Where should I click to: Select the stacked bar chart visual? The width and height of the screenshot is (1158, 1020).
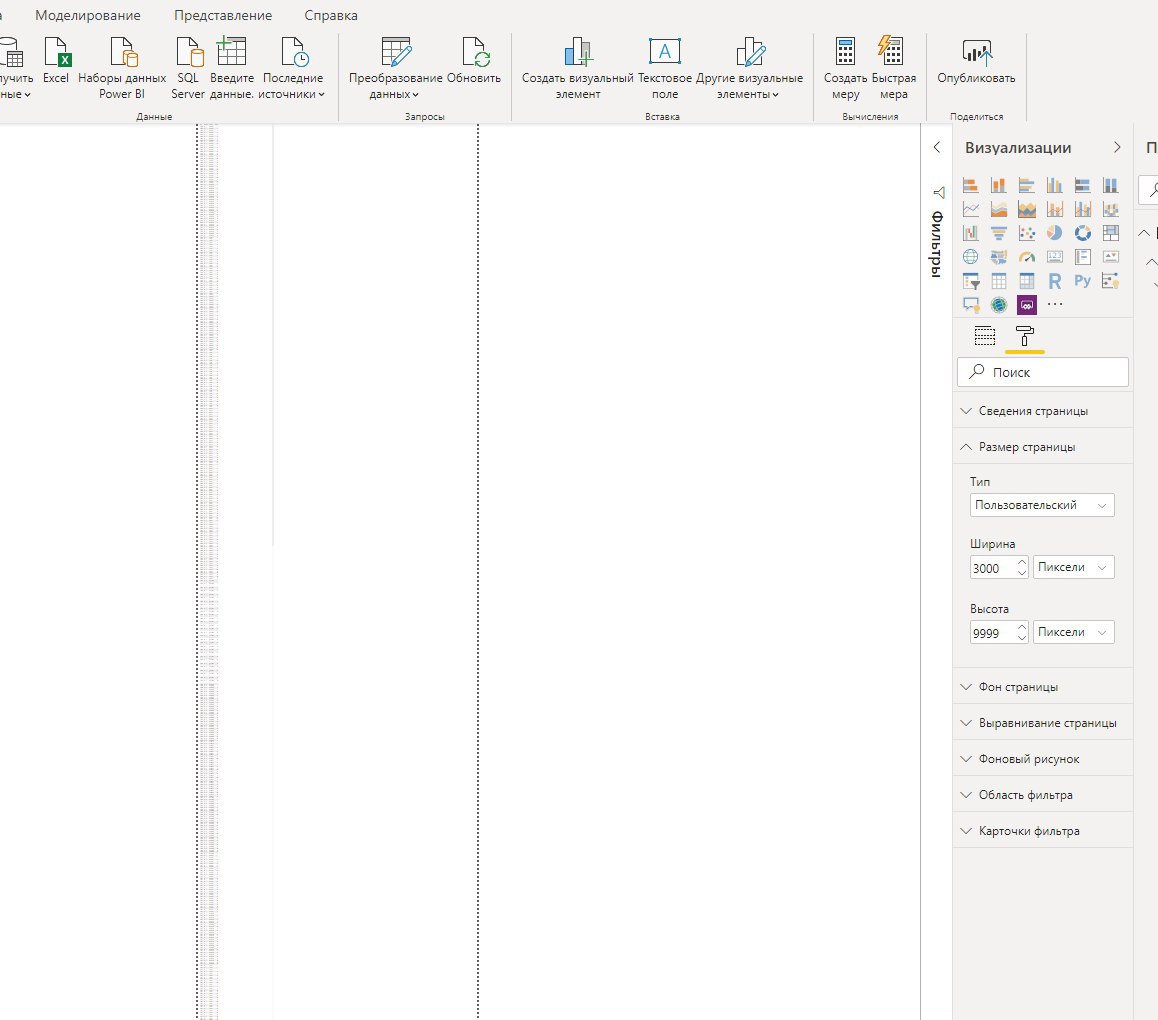[970, 185]
